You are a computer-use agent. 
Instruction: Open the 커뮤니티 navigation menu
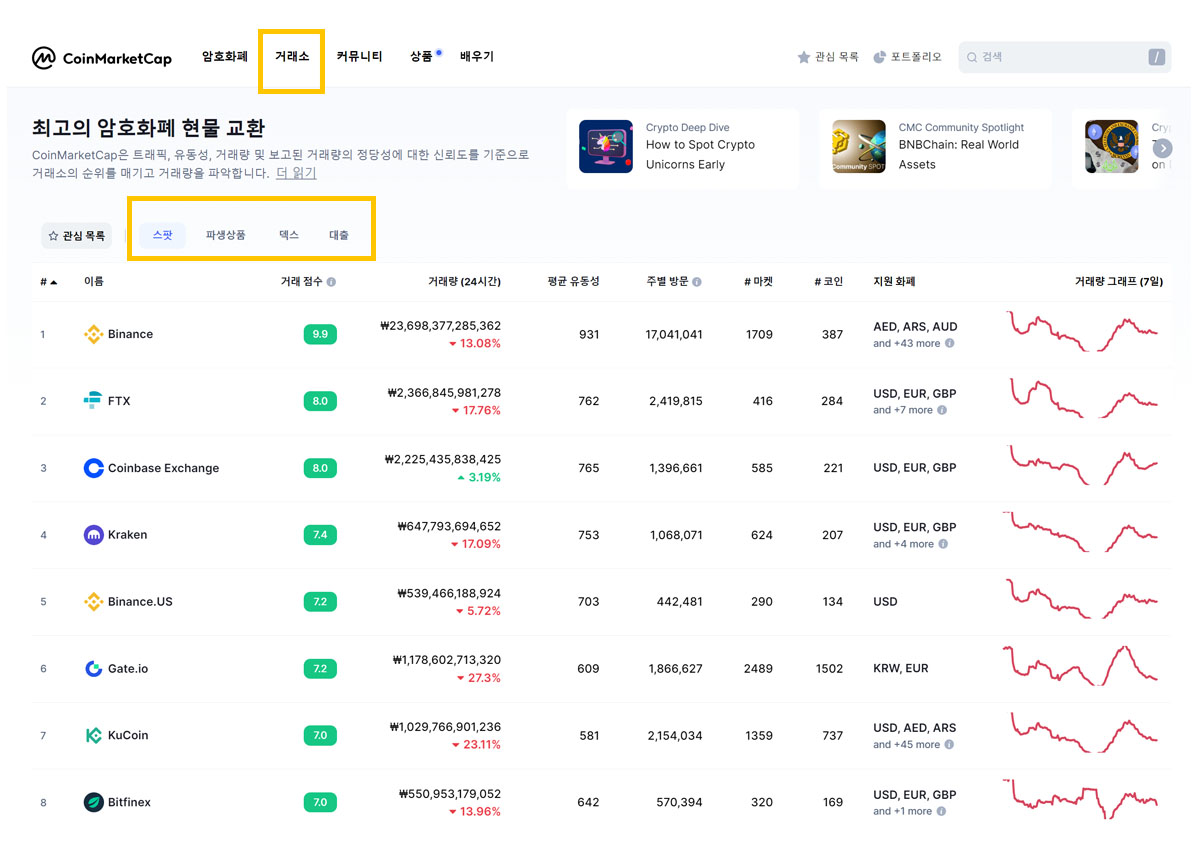(x=359, y=57)
